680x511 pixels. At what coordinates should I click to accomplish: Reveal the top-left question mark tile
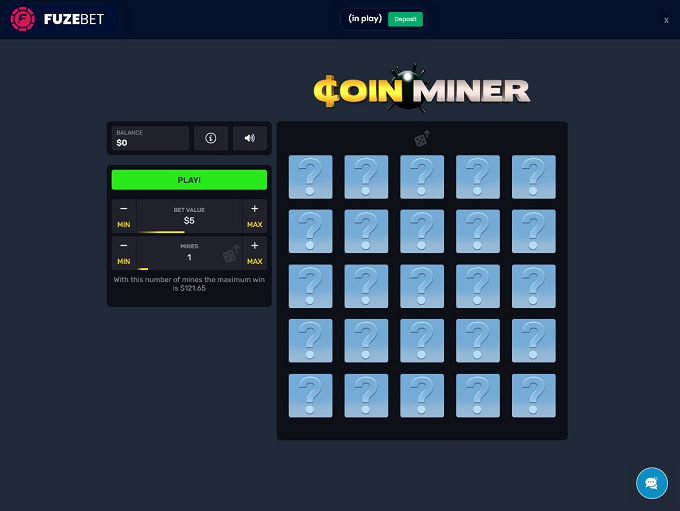(x=310, y=177)
